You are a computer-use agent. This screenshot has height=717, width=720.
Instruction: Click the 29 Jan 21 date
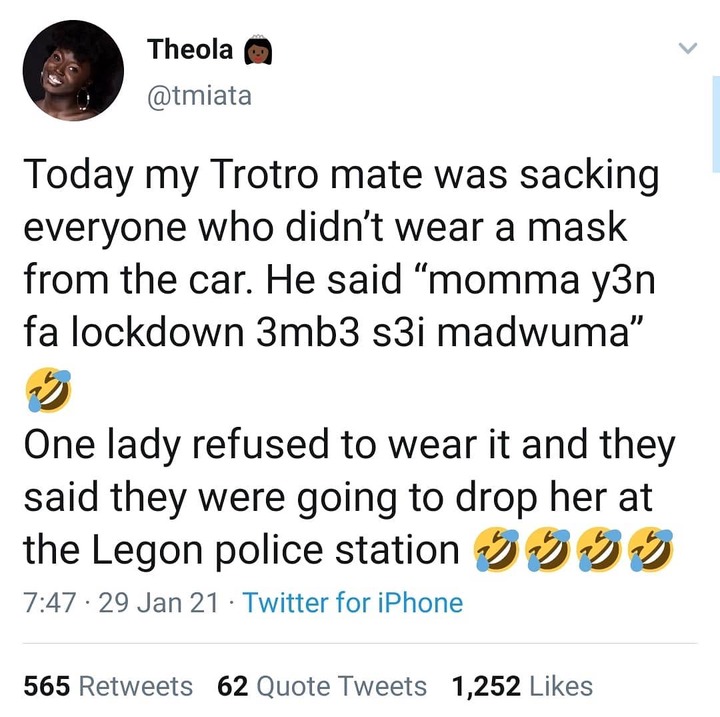pos(158,603)
